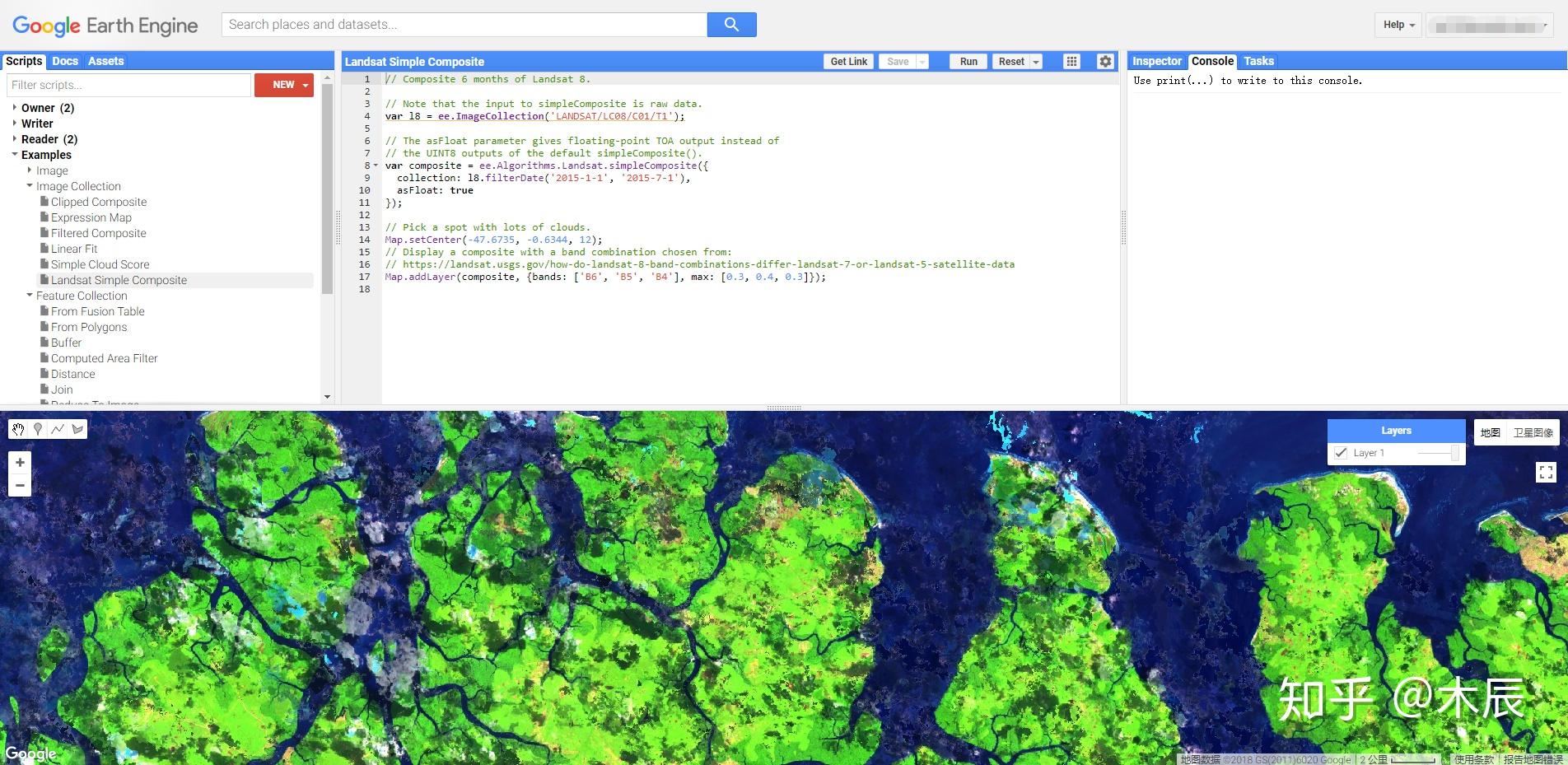This screenshot has width=1568, height=765.
Task: Click the search magnifier icon
Action: [730, 25]
